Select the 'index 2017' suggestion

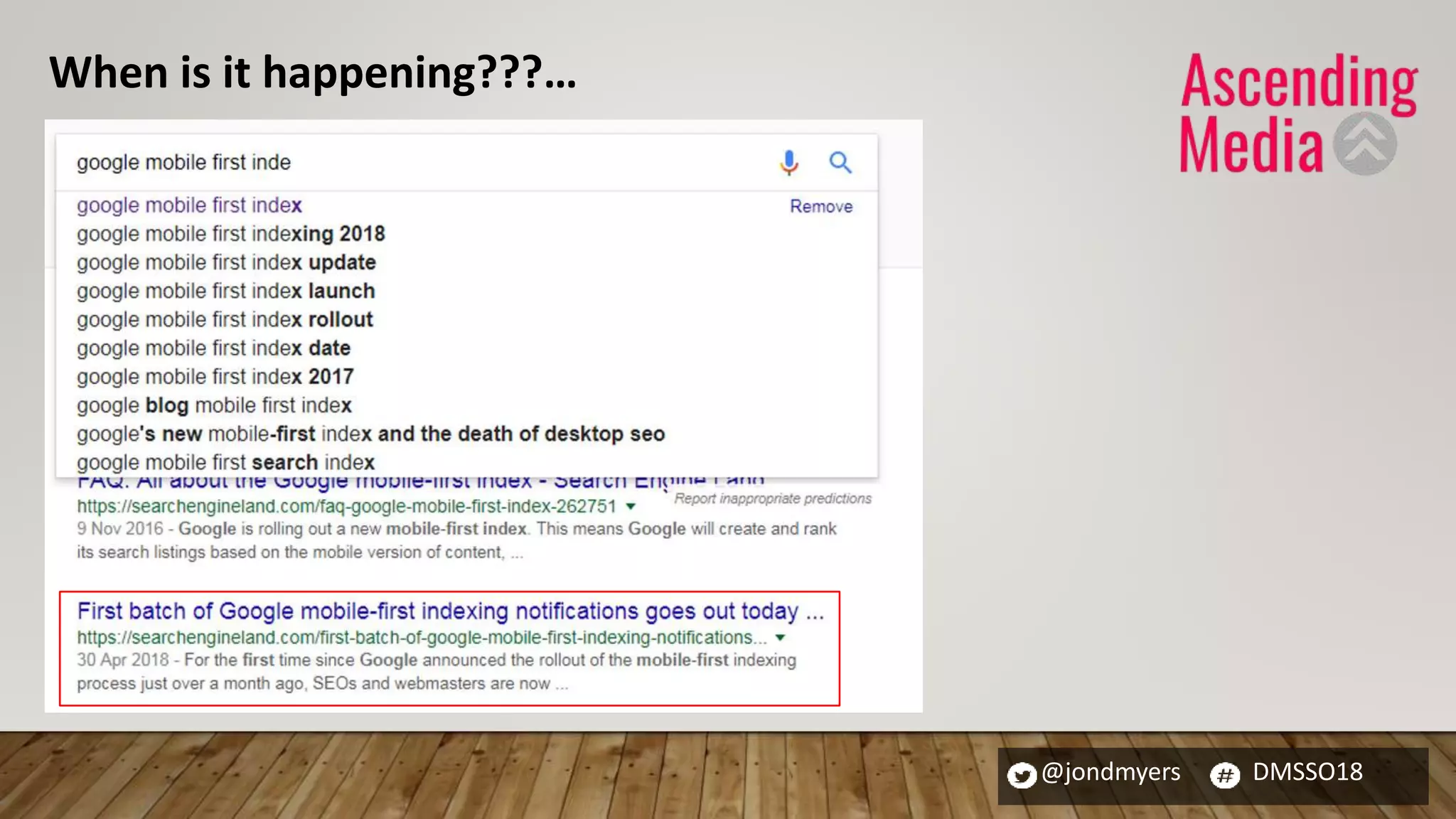215,376
